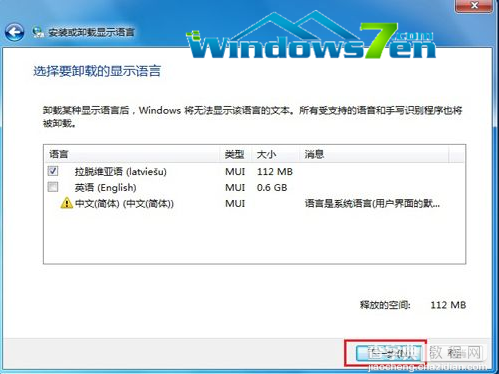Check the 英语 (English) checkbox
The width and height of the screenshot is (499, 374).
[53, 187]
